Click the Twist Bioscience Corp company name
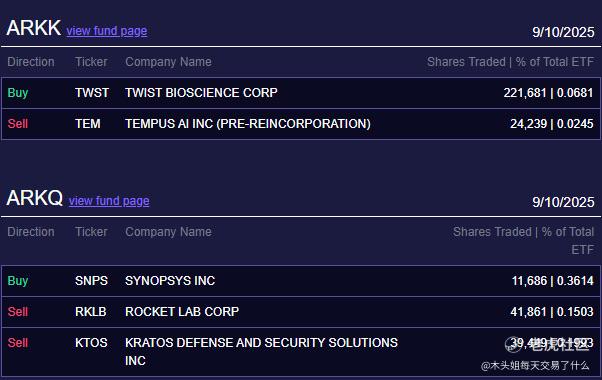The width and height of the screenshot is (602, 380). click(201, 93)
